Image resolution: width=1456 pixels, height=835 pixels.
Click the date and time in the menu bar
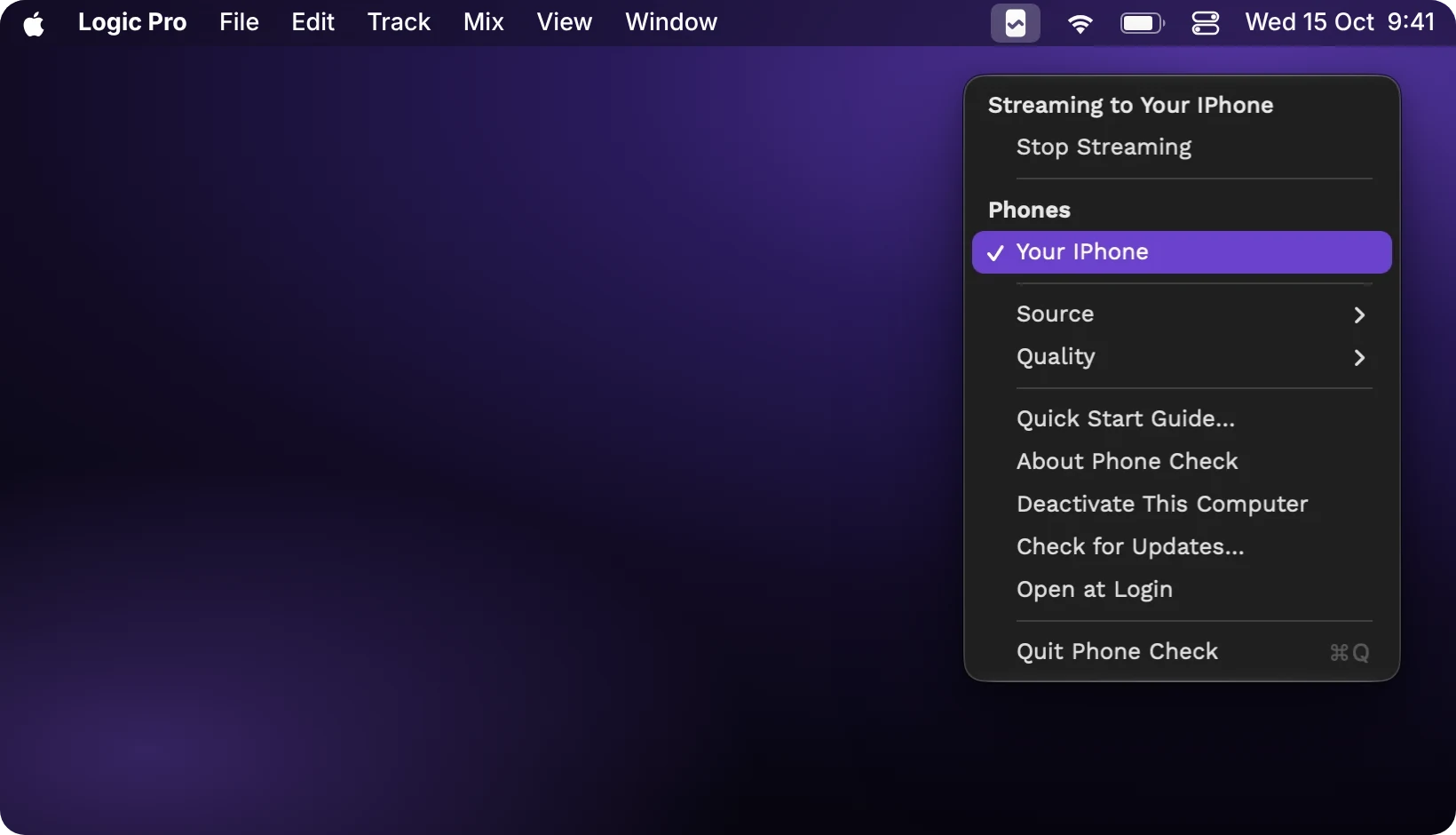tap(1340, 22)
